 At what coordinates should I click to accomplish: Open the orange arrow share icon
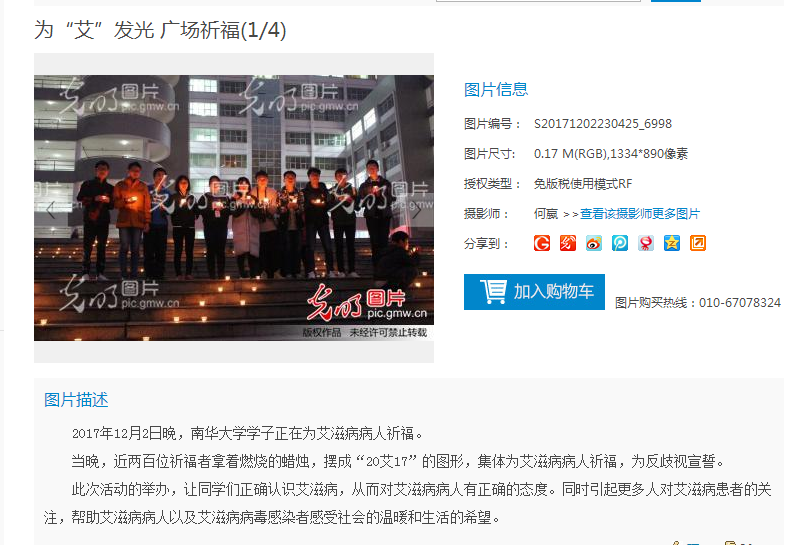(698, 243)
